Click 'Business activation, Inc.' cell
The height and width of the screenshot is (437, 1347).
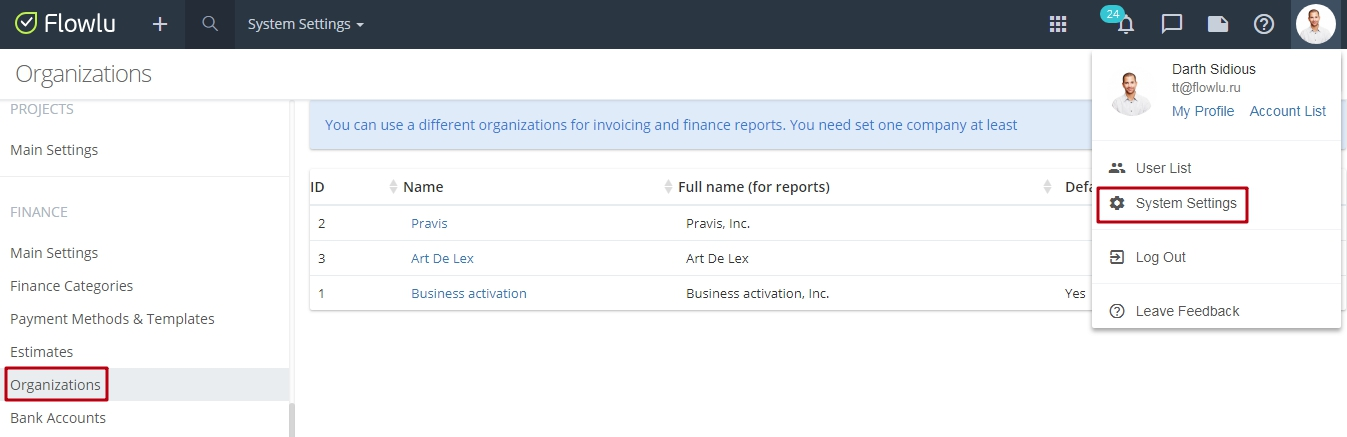point(758,293)
